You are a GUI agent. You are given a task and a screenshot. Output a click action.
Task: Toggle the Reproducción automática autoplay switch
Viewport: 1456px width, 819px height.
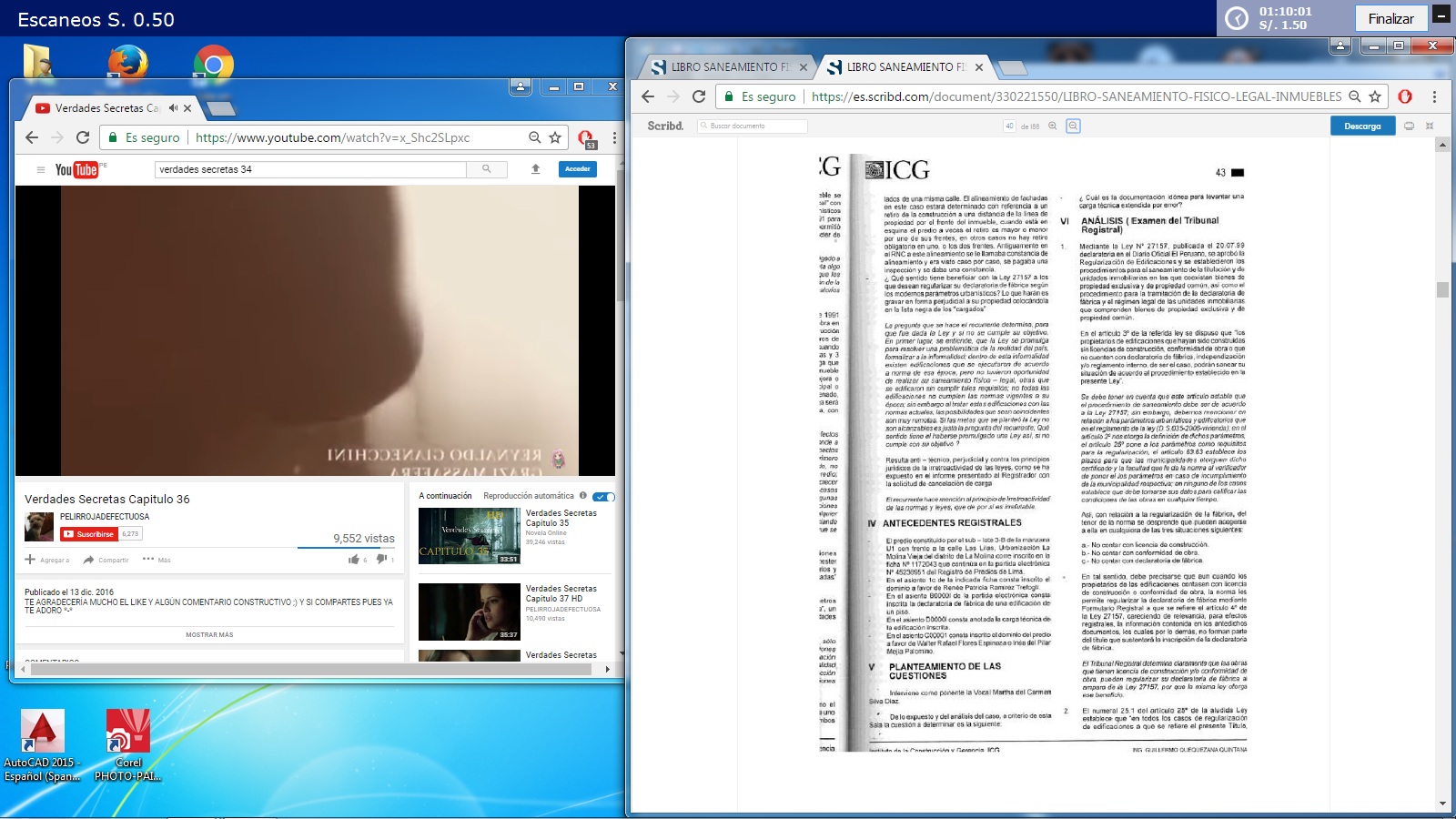pyautogui.click(x=603, y=496)
